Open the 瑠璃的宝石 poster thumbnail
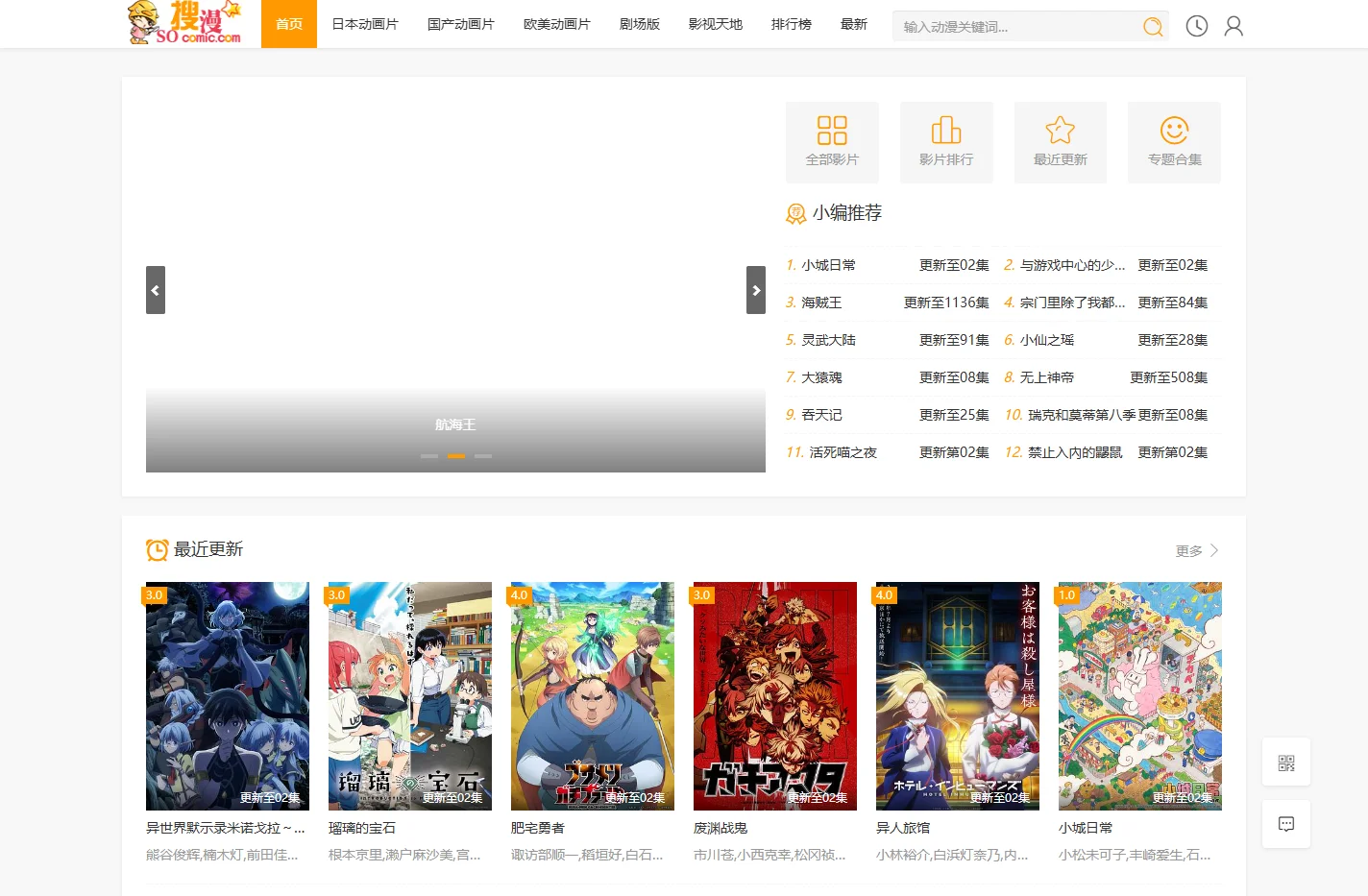 click(410, 696)
